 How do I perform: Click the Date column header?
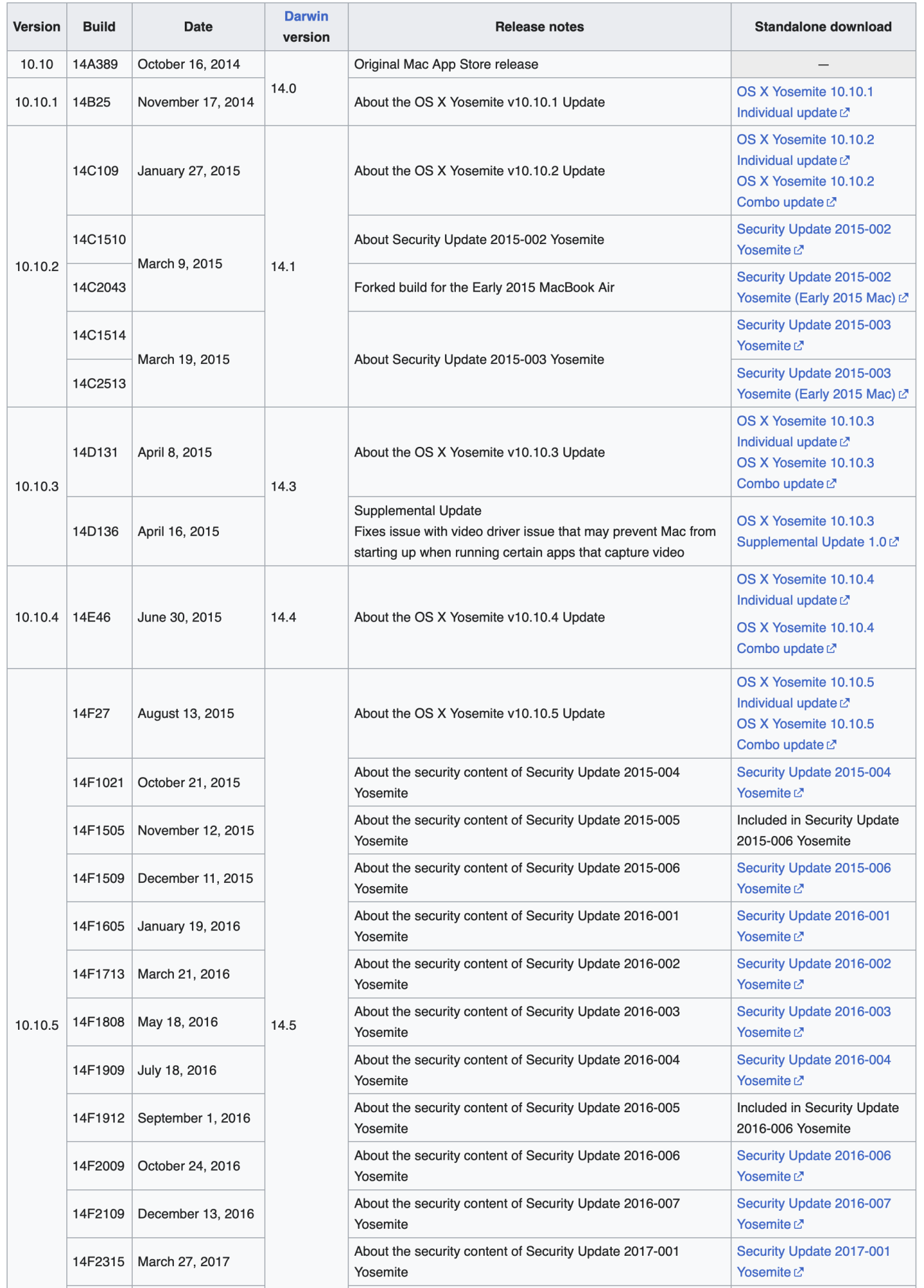[198, 26]
